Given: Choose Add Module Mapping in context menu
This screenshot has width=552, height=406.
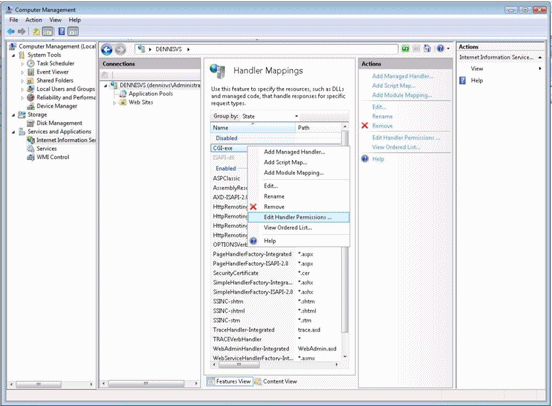Looking at the screenshot, I should tap(299, 173).
